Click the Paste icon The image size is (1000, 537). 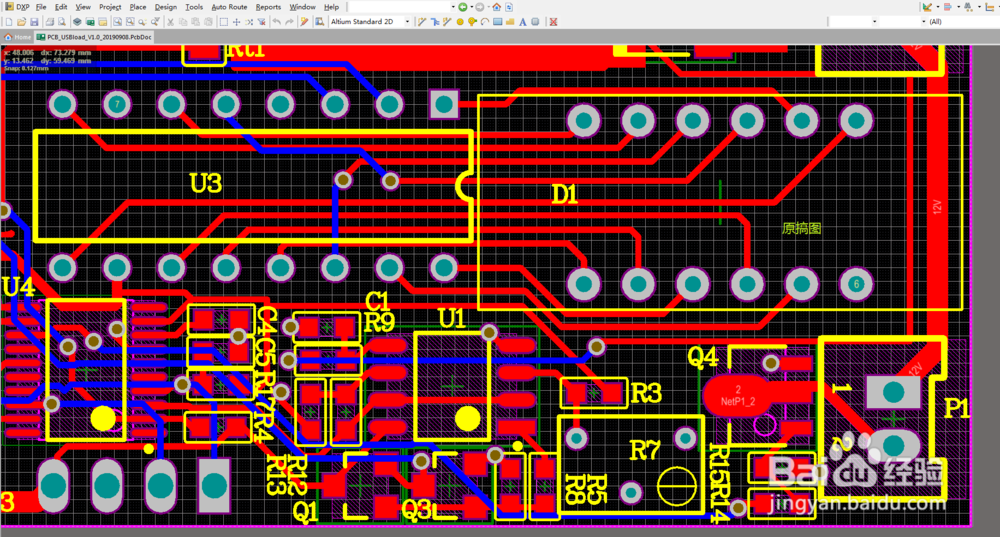pyautogui.click(x=195, y=22)
